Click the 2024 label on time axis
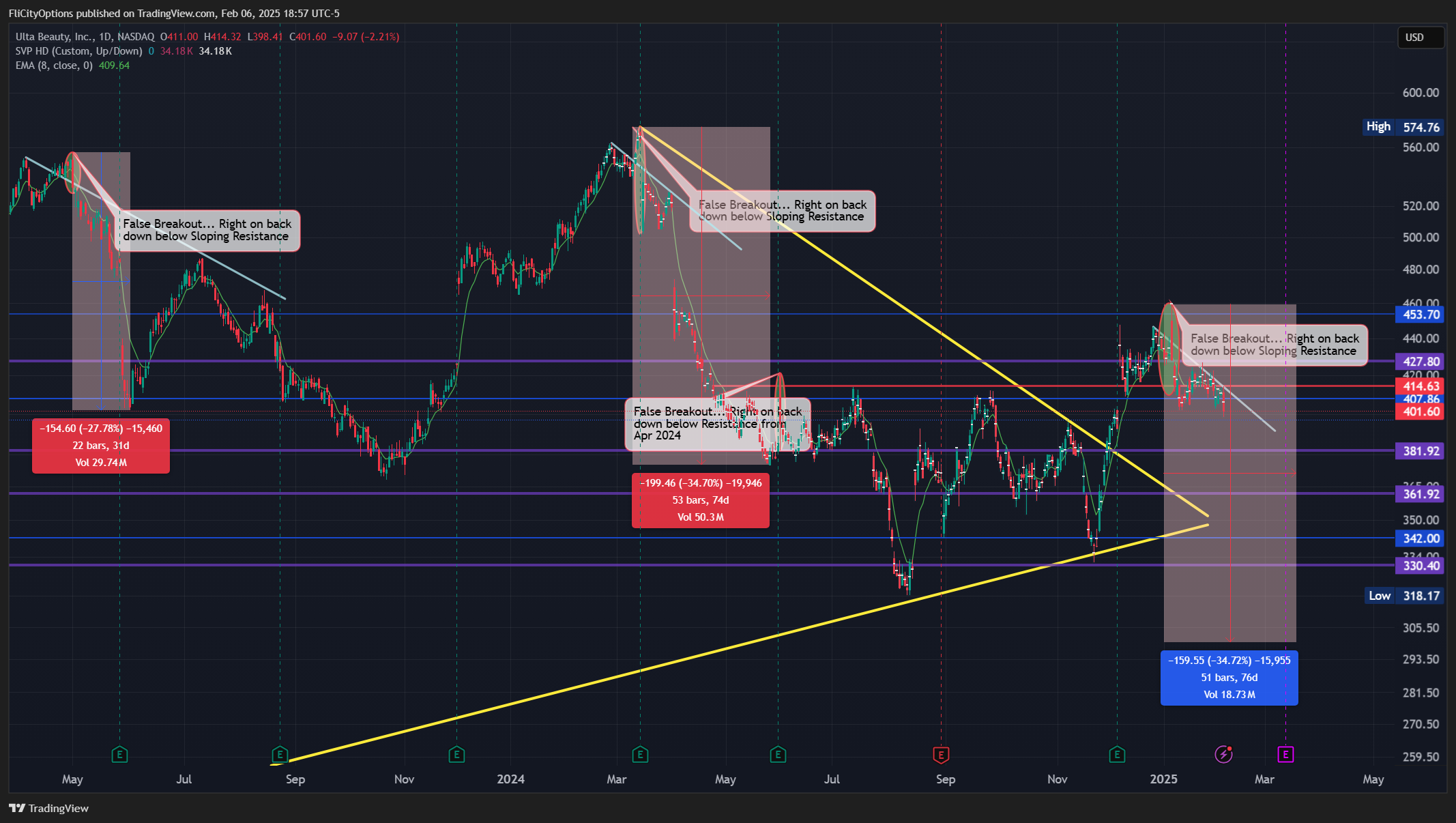Screen dimensions: 1456x823 pos(510,779)
